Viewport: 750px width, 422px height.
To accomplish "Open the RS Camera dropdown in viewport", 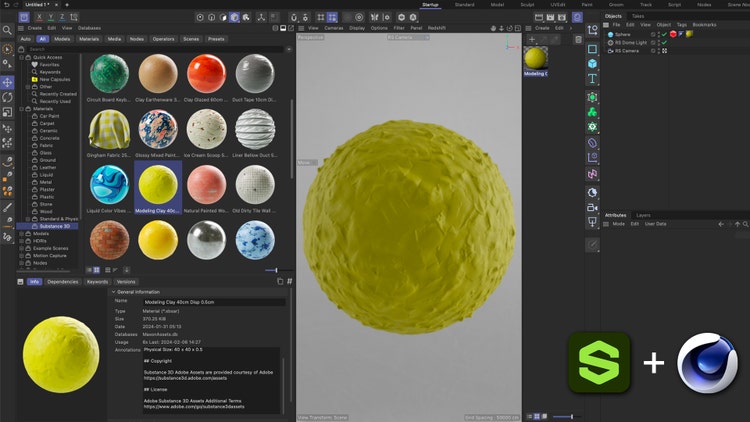I will 408,37.
